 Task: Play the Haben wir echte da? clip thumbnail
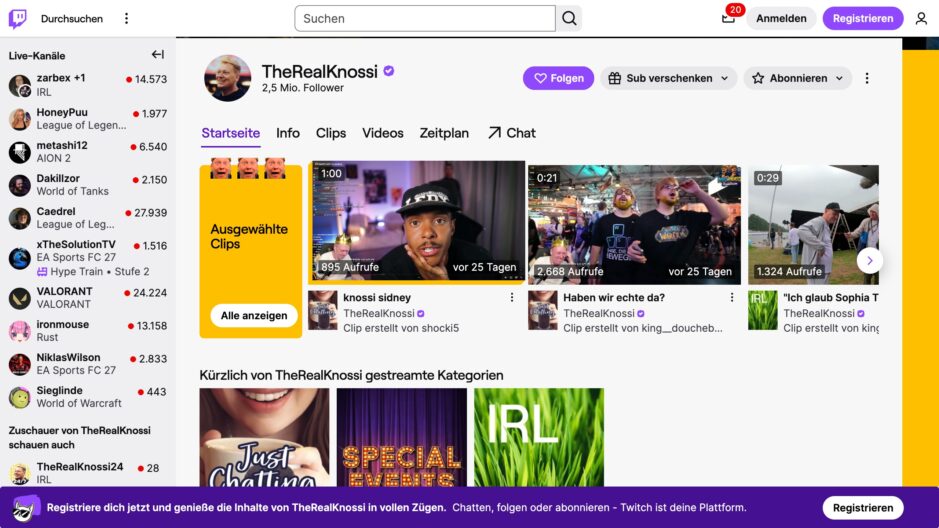(x=634, y=224)
